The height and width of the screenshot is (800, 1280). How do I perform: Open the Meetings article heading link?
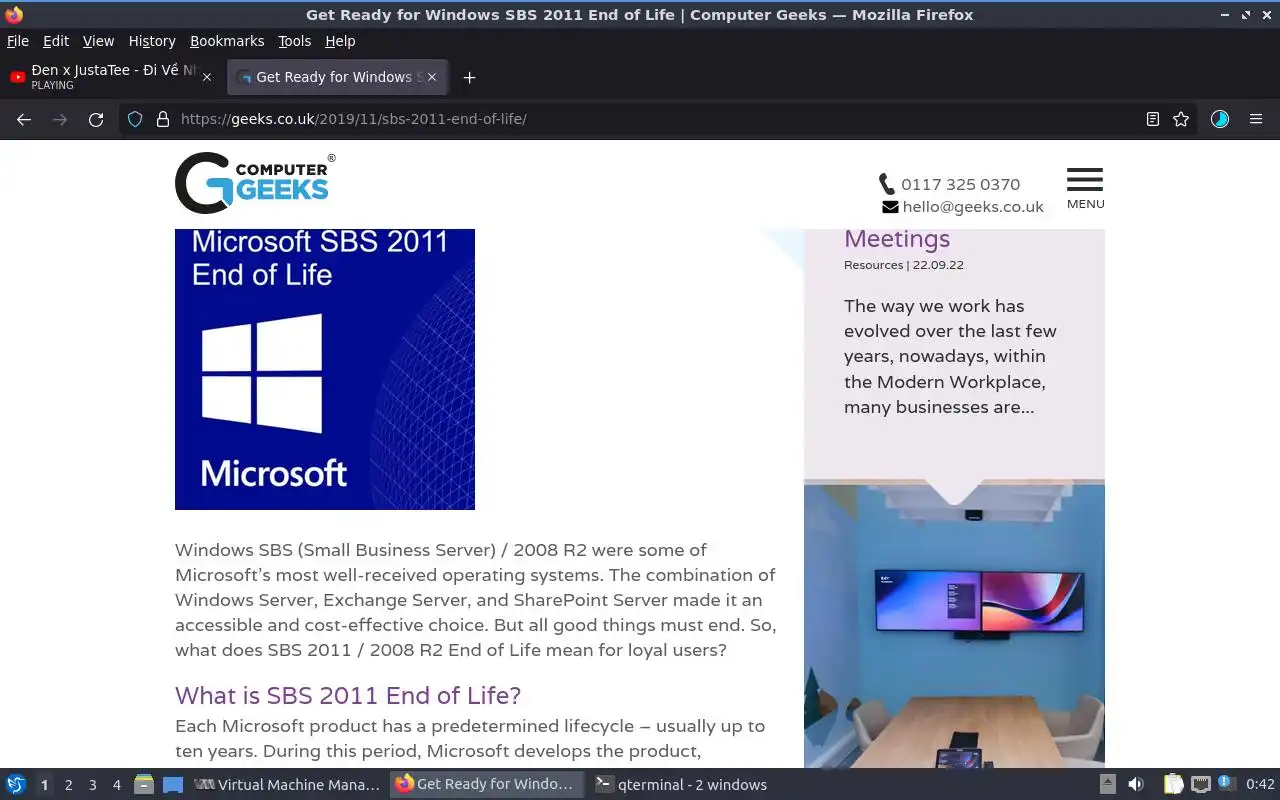(897, 239)
